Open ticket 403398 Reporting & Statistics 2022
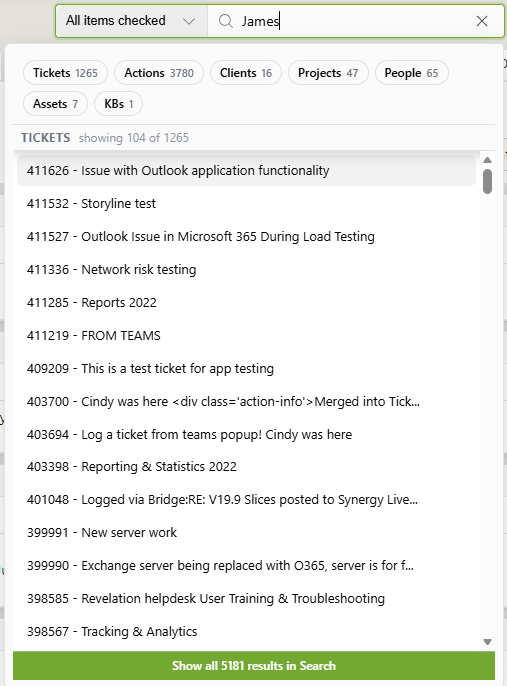This screenshot has height=686, width=507. (246, 466)
